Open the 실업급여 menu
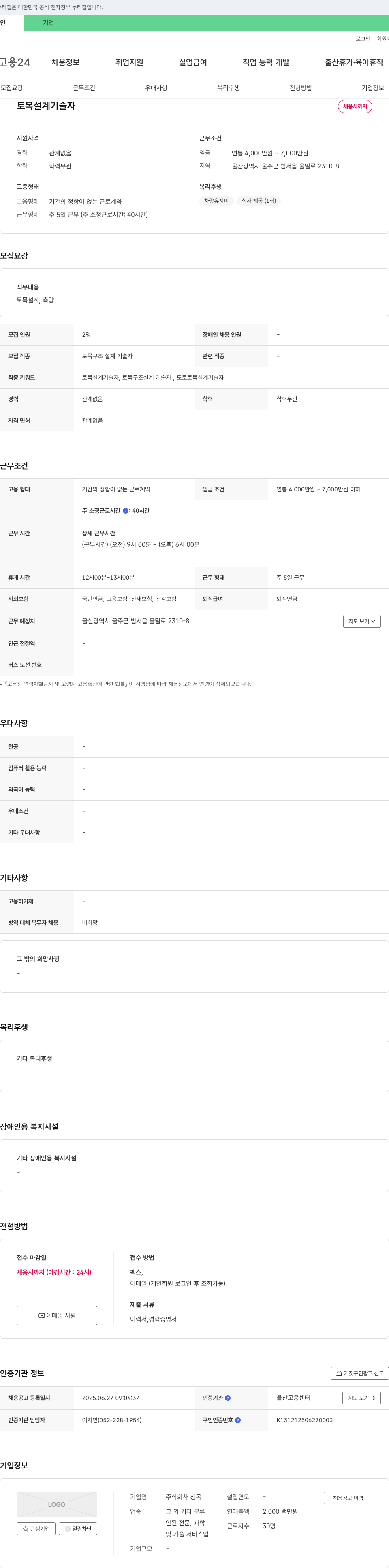Image resolution: width=389 pixels, height=1568 pixels. 192,62
